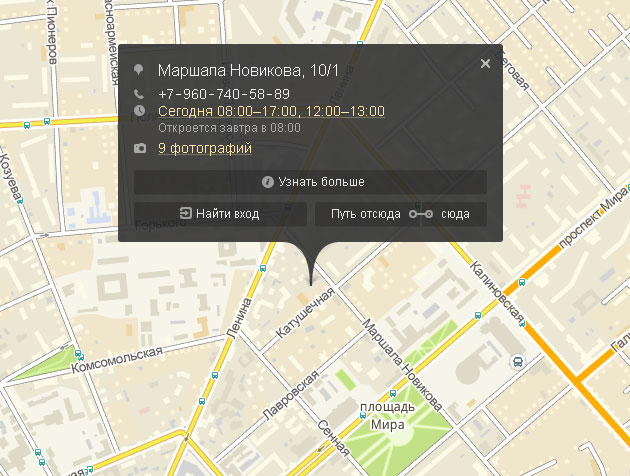Click the camera icon beside photos link
This screenshot has height=476, width=630.
(140, 148)
